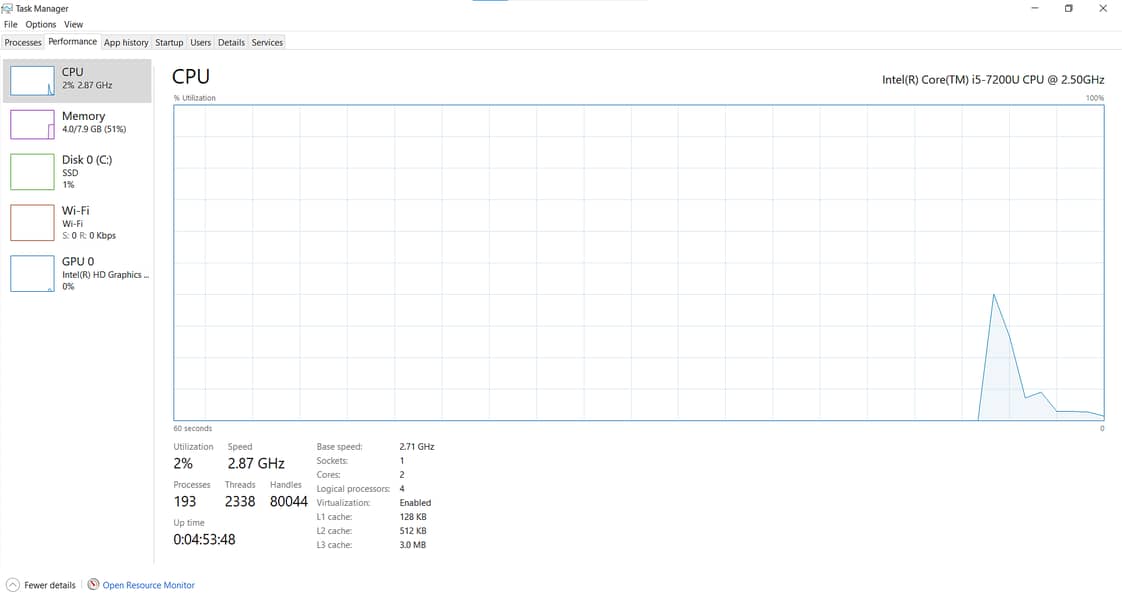1122x600 pixels.
Task: Click Memory usage text '4.0/7.9 GB (51%)'
Action: [x=94, y=129]
